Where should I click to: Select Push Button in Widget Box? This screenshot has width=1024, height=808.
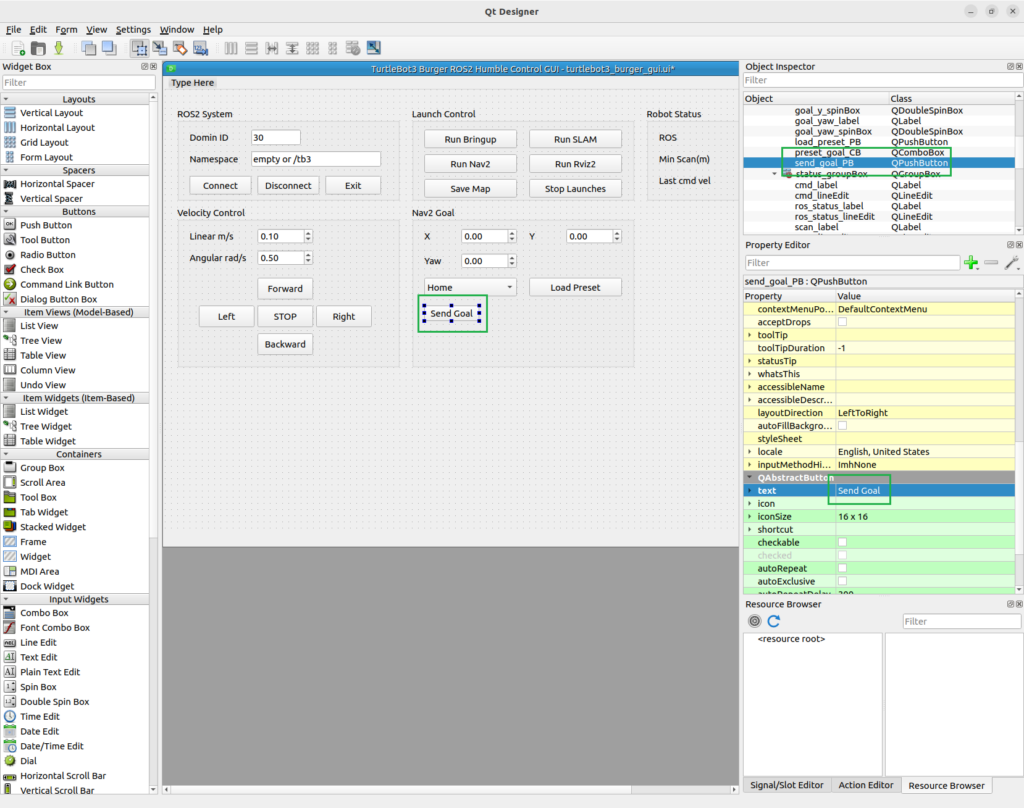tap(46, 225)
